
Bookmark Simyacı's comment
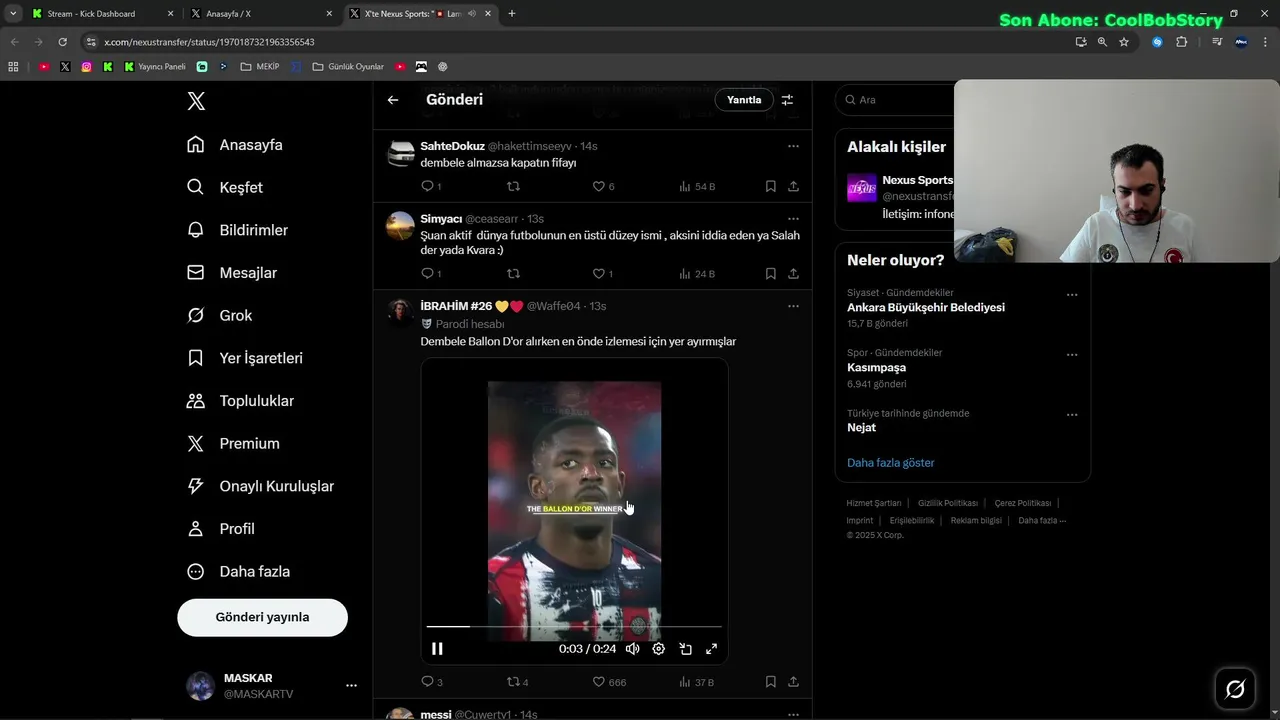tap(770, 273)
